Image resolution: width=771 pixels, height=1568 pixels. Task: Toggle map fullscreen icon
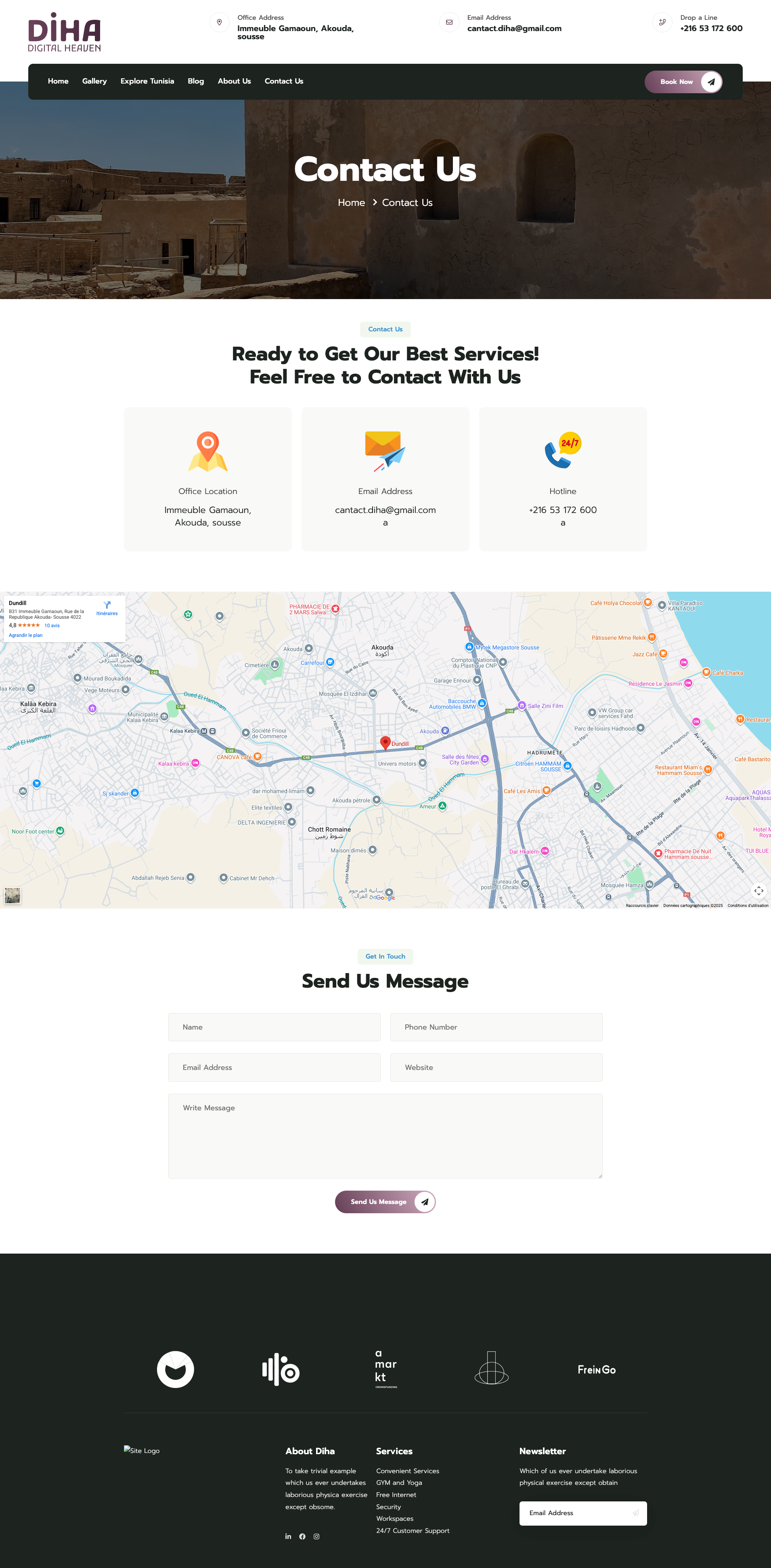coord(758,890)
